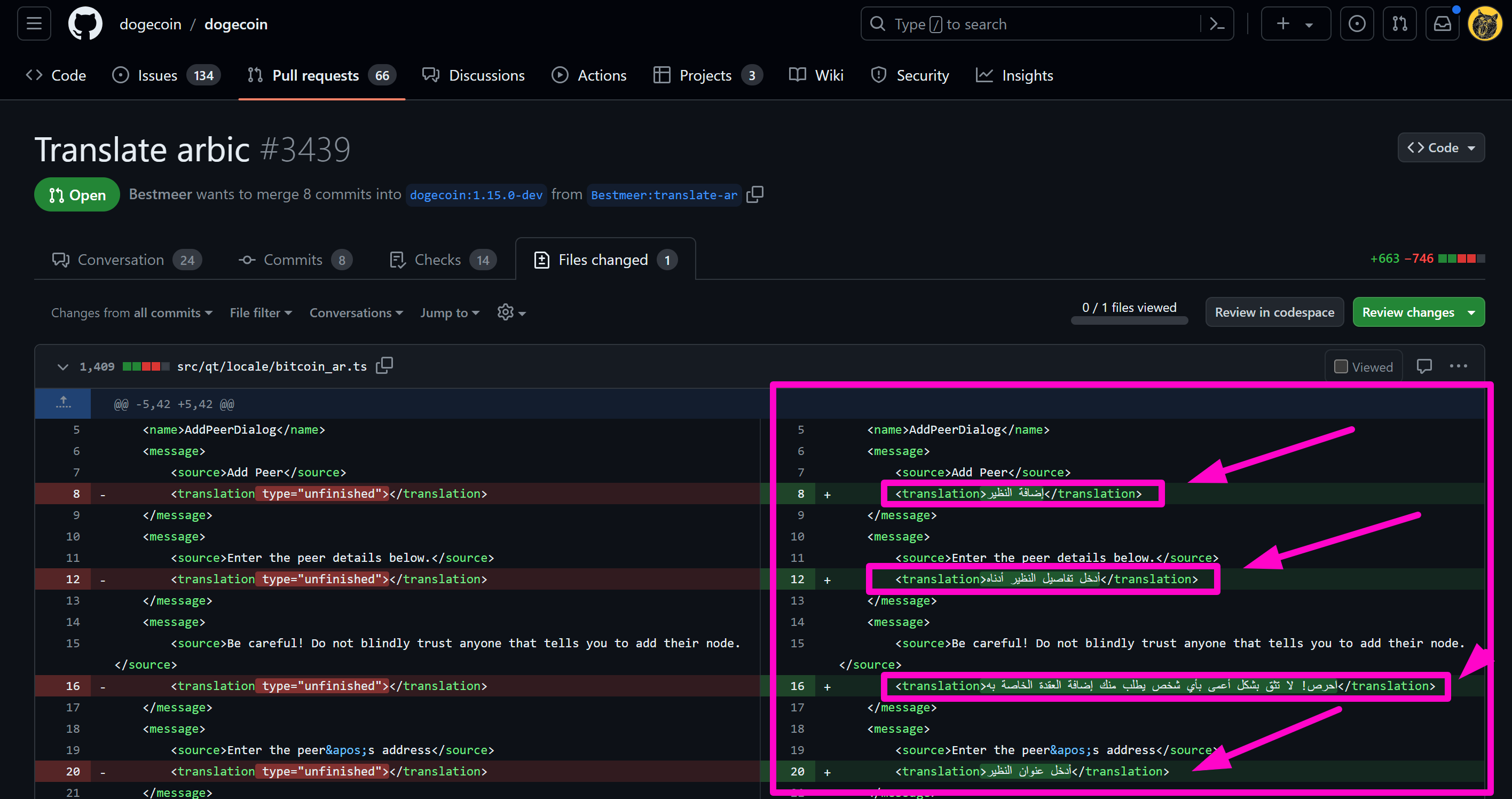Open the dogecoin repository link
The height and width of the screenshot is (799, 1512).
pos(236,24)
